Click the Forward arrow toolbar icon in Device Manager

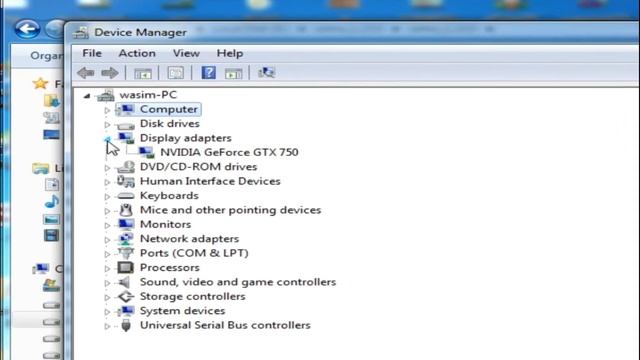coord(109,73)
